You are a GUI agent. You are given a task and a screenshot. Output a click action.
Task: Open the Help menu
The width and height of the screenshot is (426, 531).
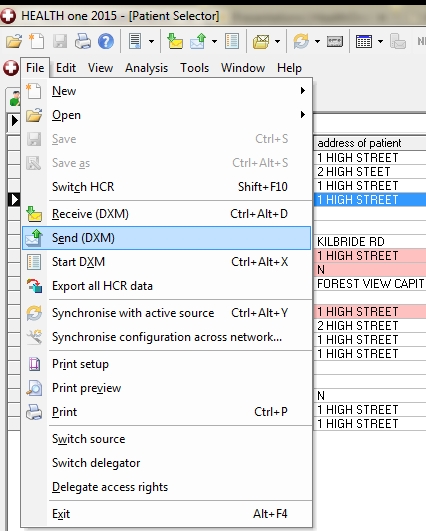[289, 68]
